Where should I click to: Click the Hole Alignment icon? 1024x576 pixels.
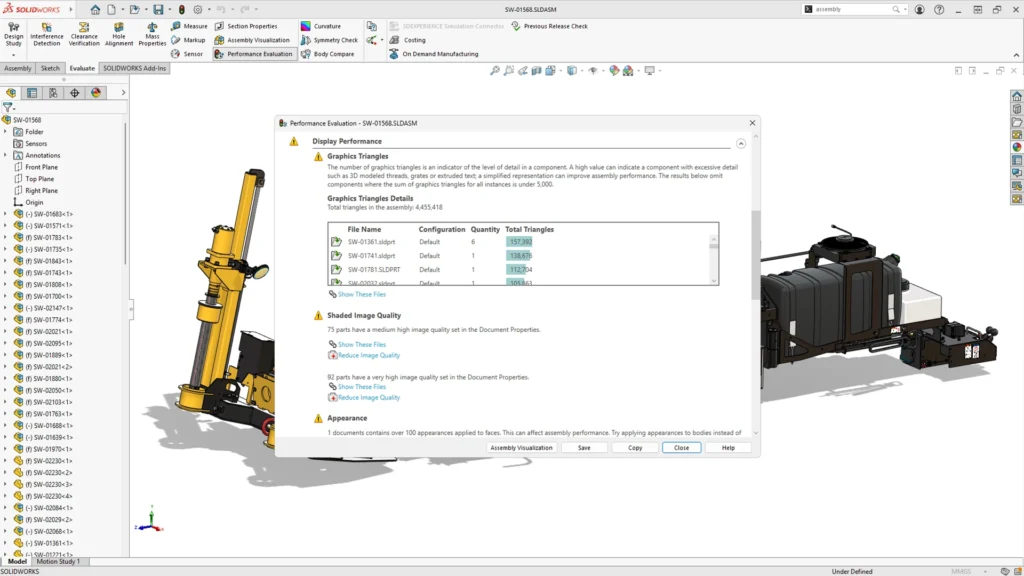pyautogui.click(x=119, y=34)
